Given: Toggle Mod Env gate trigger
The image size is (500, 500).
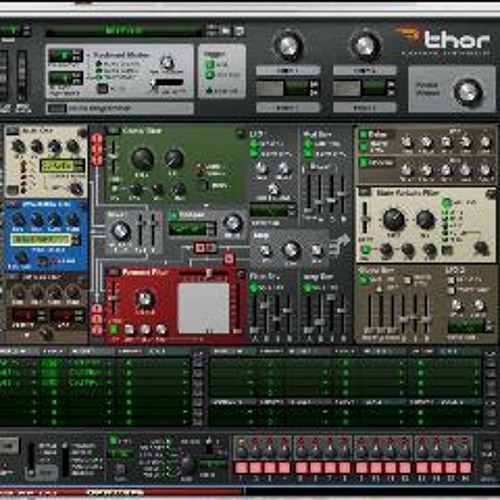Looking at the screenshot, I should tap(308, 144).
